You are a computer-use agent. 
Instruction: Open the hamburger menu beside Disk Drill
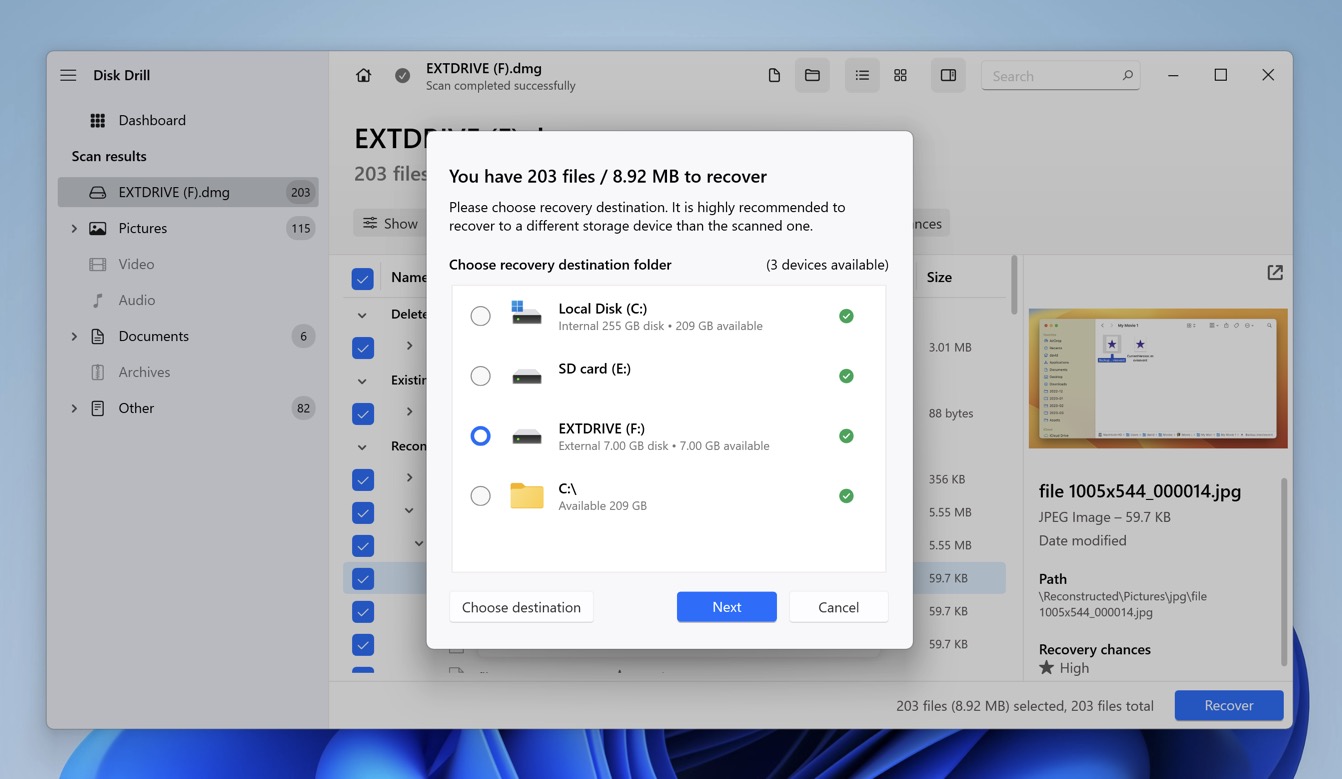[68, 75]
